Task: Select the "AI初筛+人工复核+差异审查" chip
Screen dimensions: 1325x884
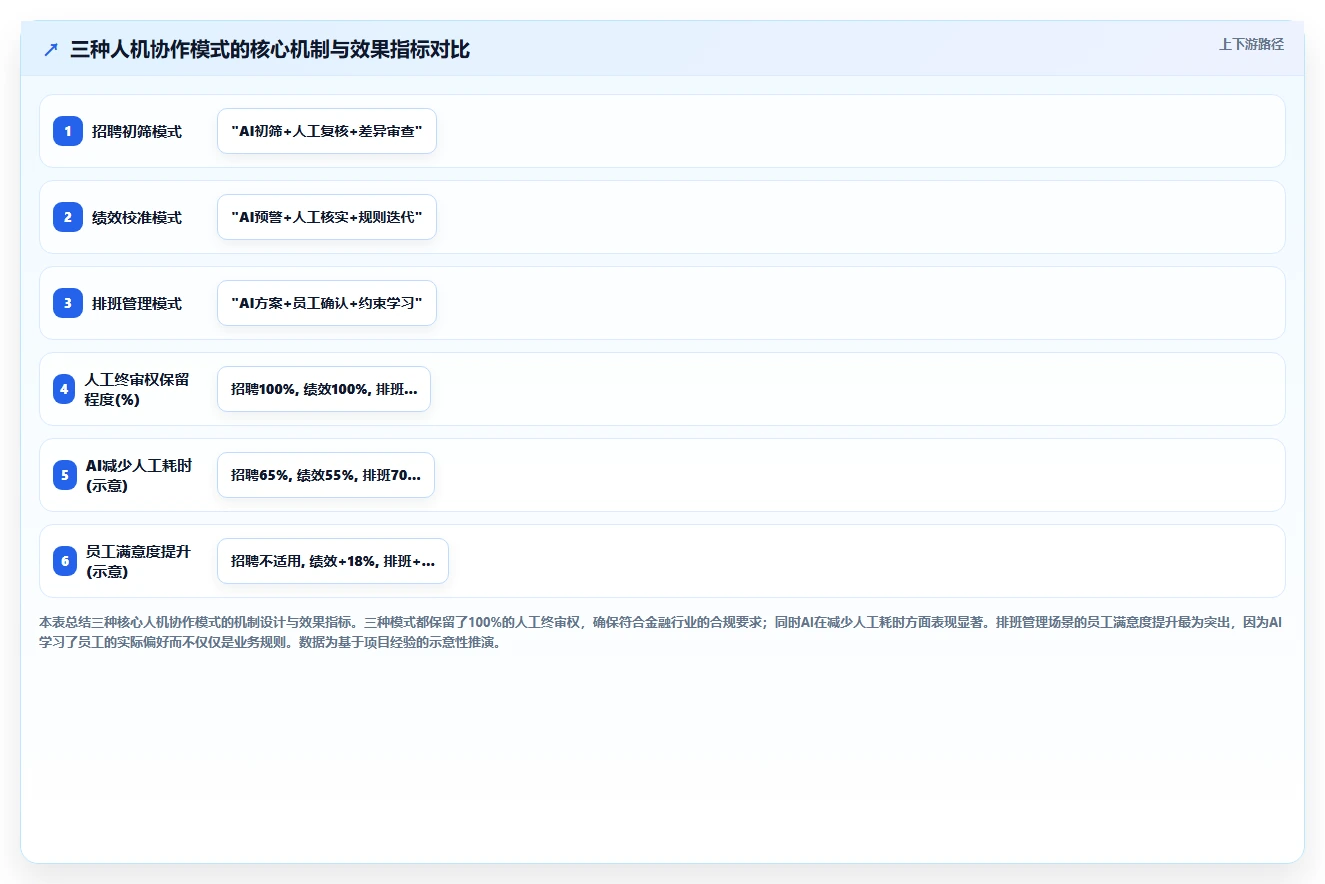Action: click(327, 131)
